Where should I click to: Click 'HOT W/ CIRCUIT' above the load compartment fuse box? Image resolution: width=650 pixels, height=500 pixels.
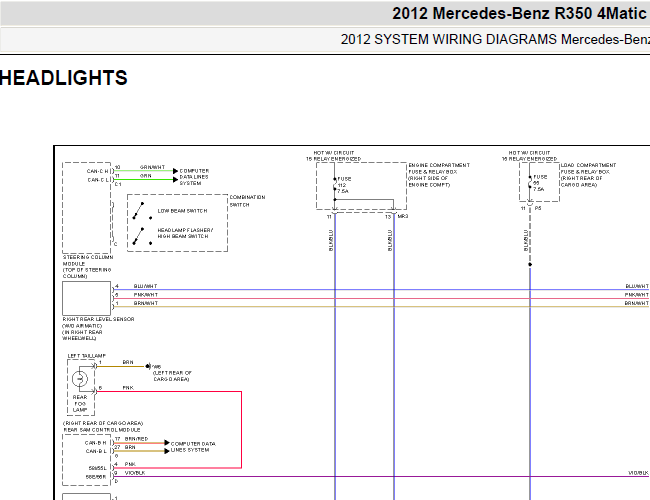[529, 153]
